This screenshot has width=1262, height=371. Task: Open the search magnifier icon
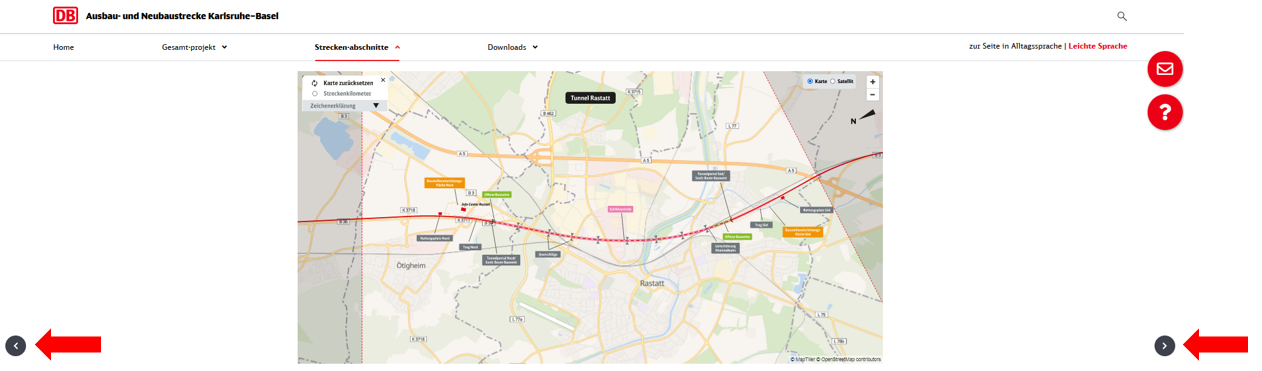click(1122, 16)
